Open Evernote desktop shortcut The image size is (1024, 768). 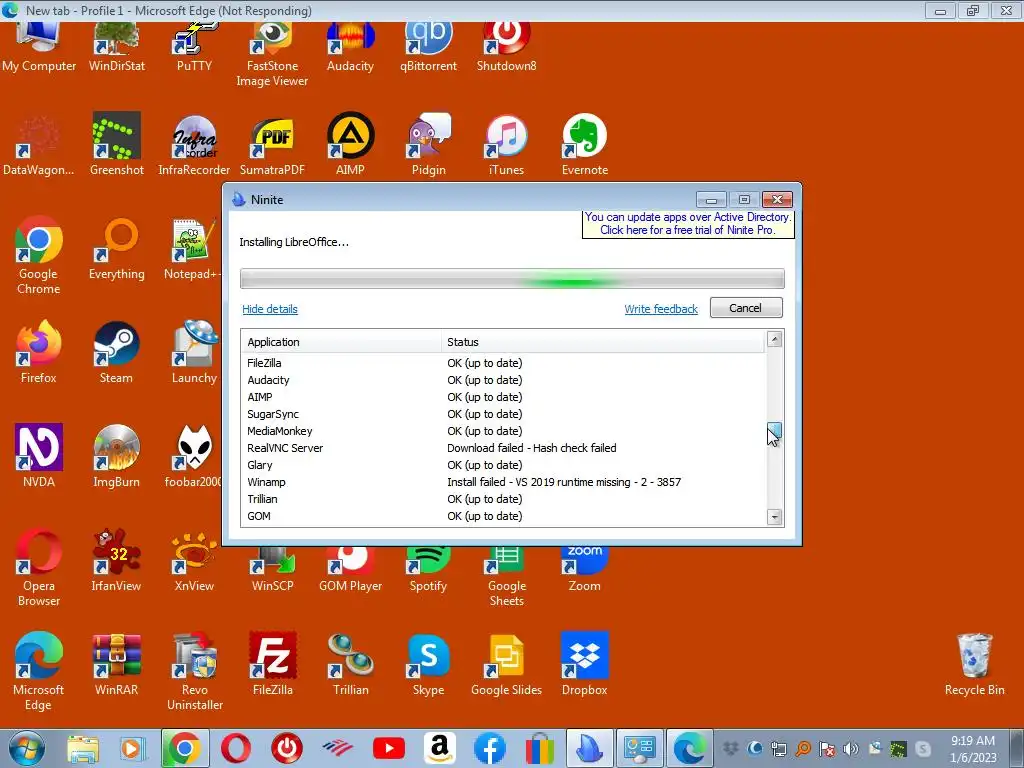[584, 144]
